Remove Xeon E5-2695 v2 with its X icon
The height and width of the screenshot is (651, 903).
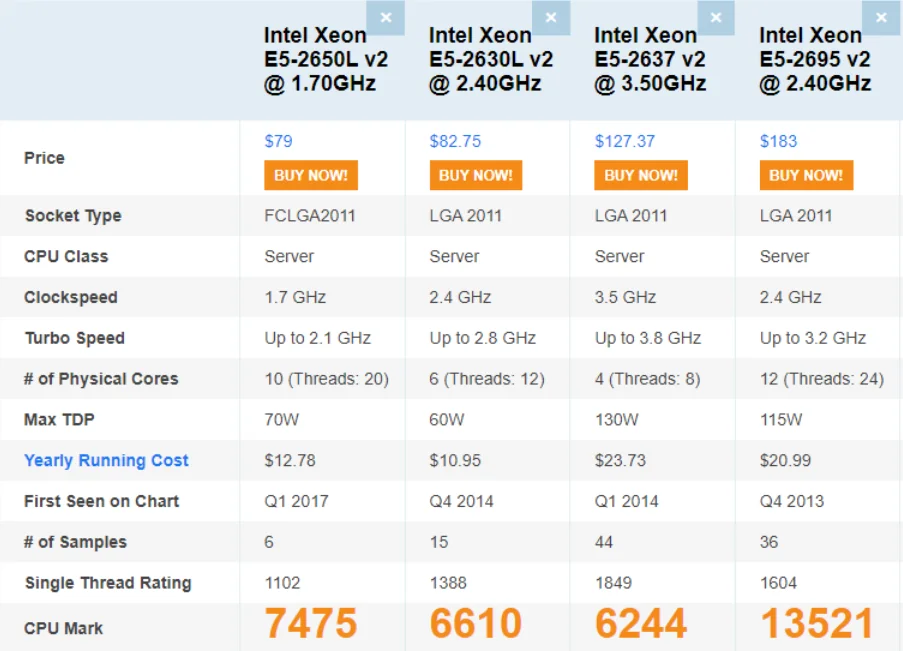[x=881, y=18]
